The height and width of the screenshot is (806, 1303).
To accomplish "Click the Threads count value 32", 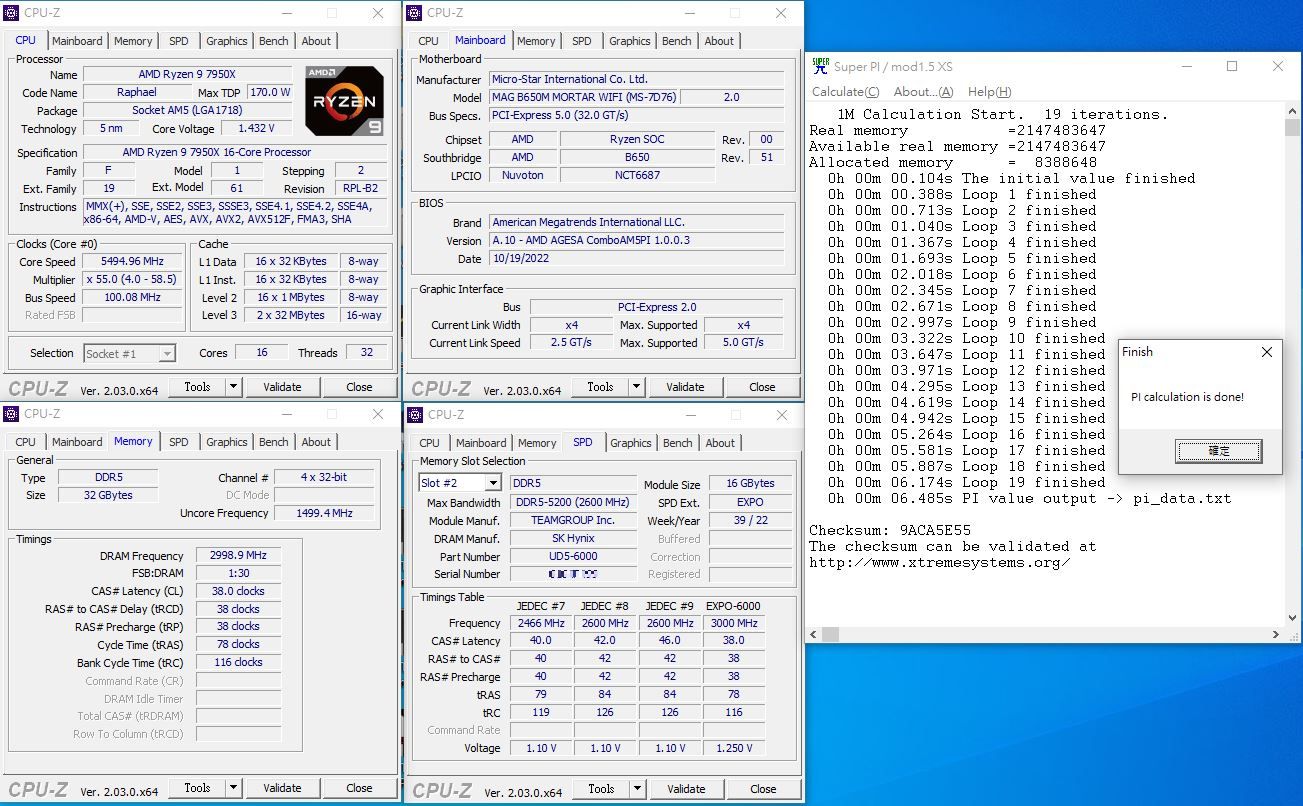I will [366, 353].
